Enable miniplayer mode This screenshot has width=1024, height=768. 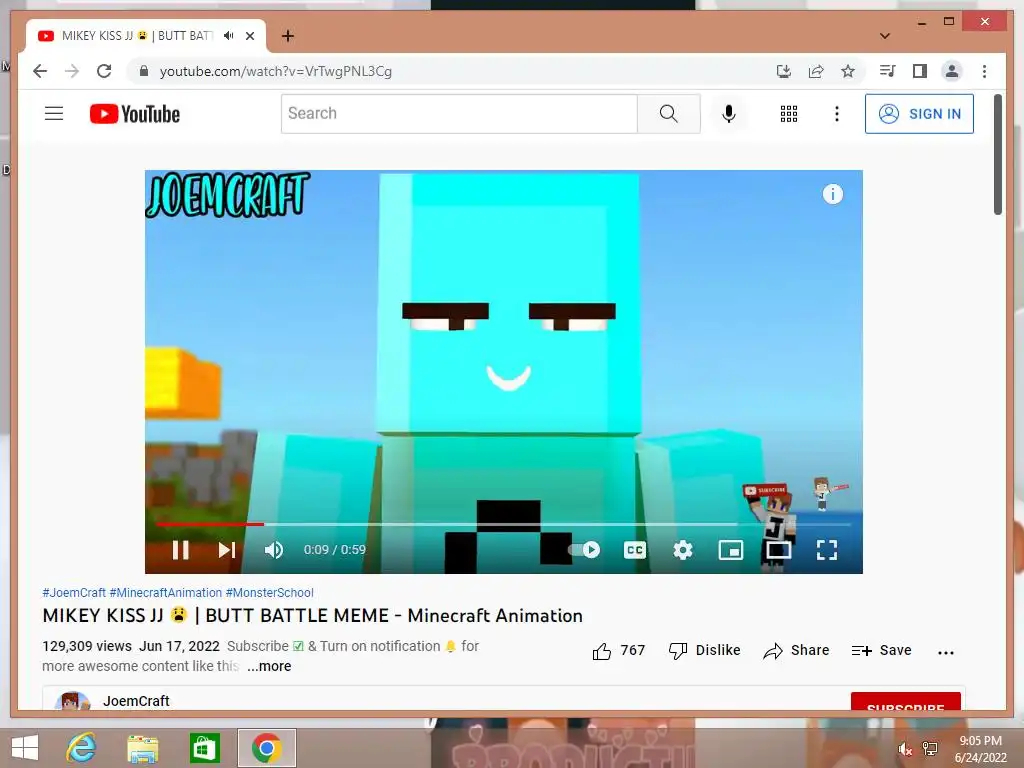tap(731, 550)
